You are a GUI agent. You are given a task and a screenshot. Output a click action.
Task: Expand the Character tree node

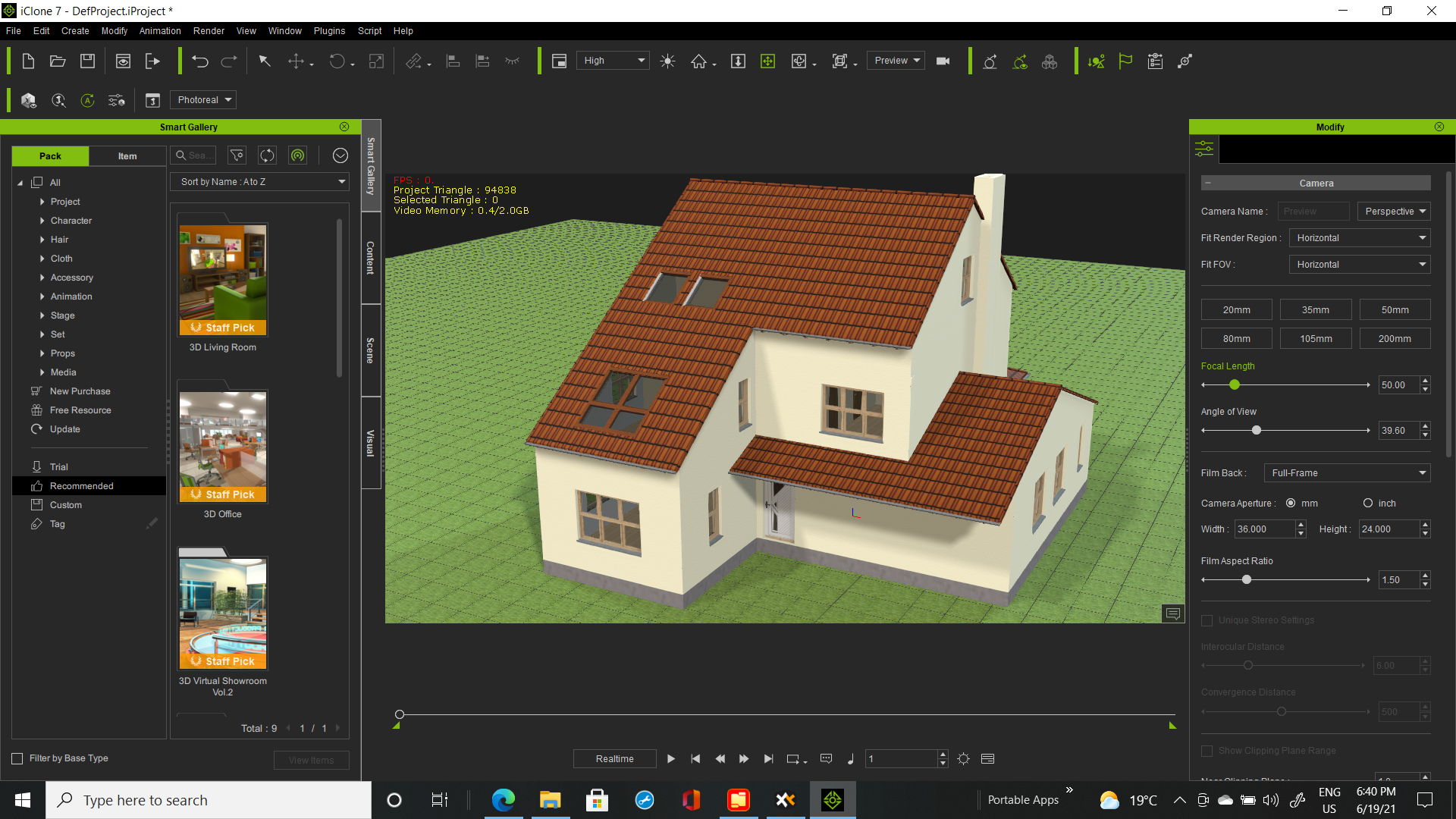point(42,221)
